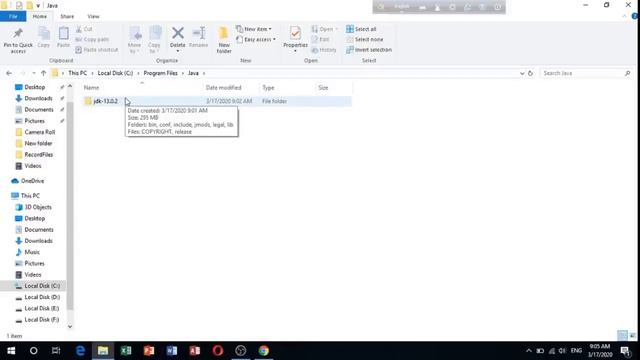Select OneDrive in navigation pane

coord(32,180)
